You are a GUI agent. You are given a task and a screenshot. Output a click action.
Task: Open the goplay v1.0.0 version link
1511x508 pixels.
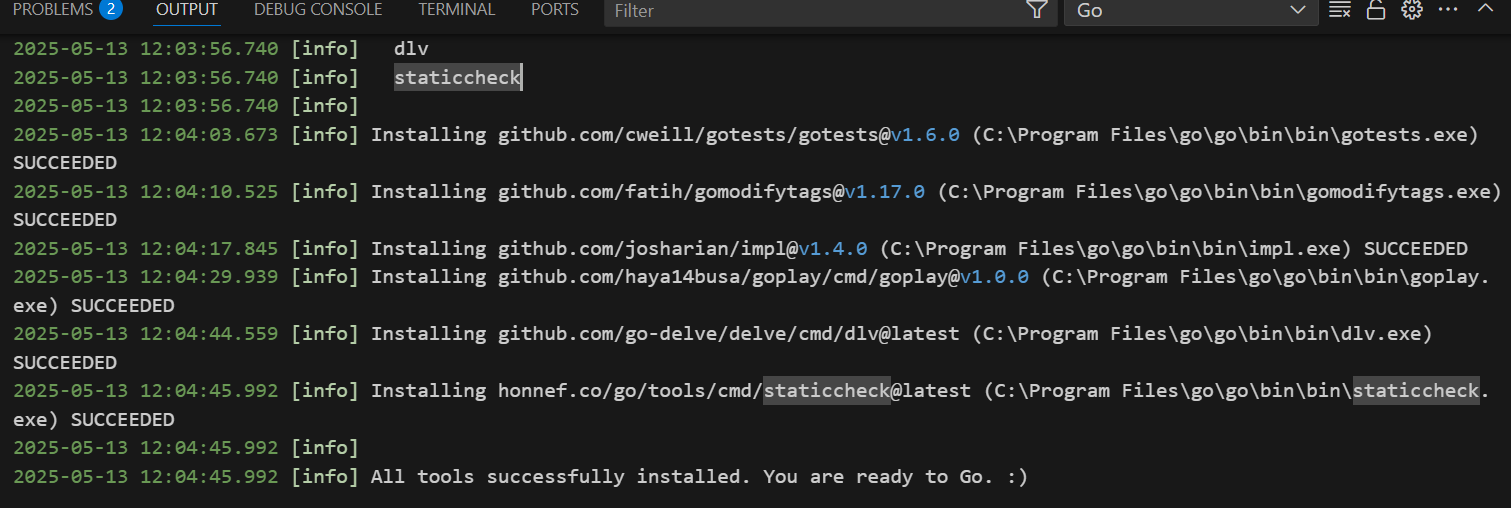(x=994, y=277)
